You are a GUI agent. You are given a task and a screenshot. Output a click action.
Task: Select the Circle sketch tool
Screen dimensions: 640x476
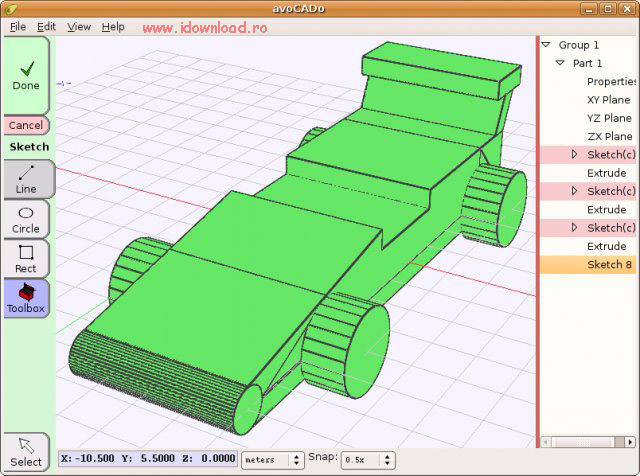[x=26, y=219]
